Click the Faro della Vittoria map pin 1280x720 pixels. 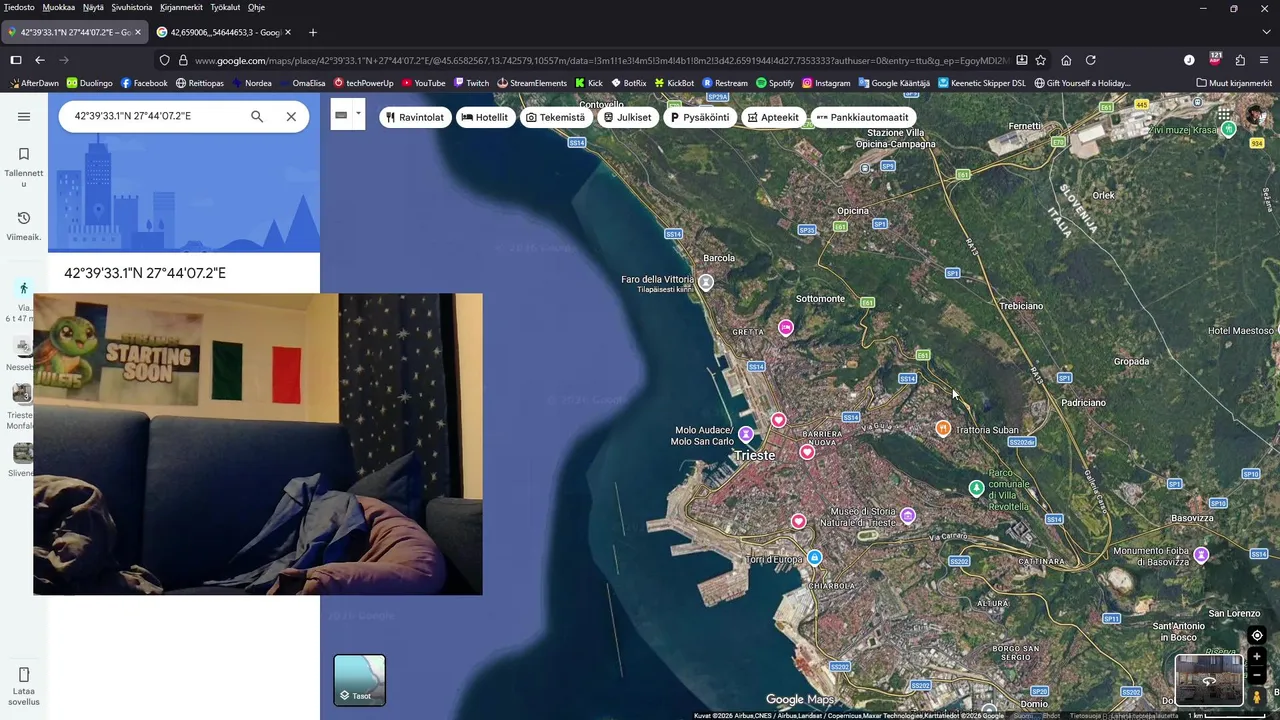(706, 283)
